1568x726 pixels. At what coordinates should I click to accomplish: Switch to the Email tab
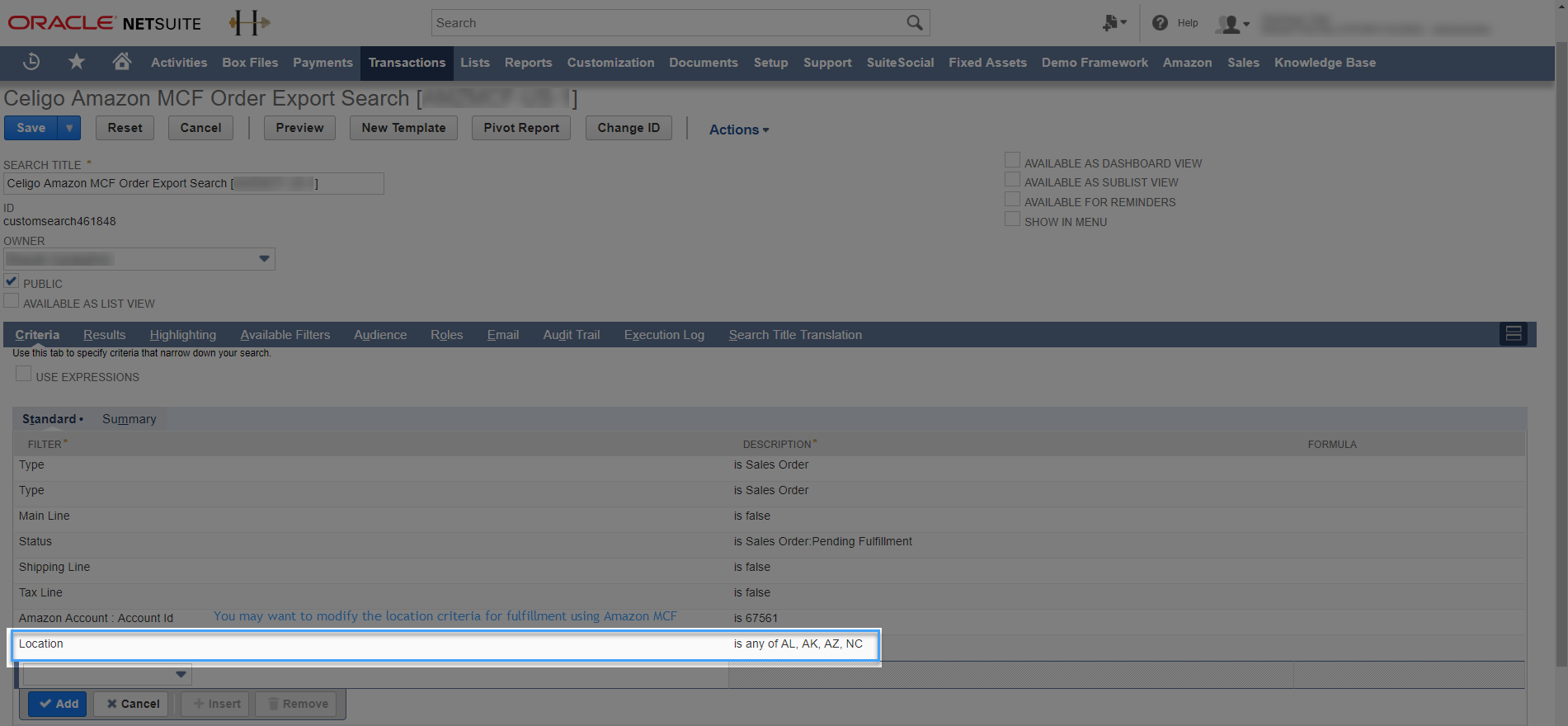click(503, 335)
